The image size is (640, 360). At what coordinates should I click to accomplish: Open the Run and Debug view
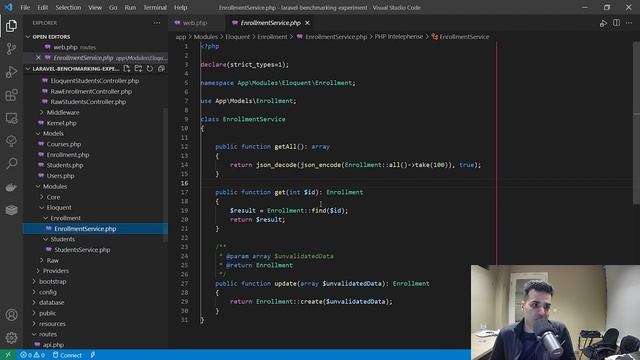pyautogui.click(x=11, y=72)
